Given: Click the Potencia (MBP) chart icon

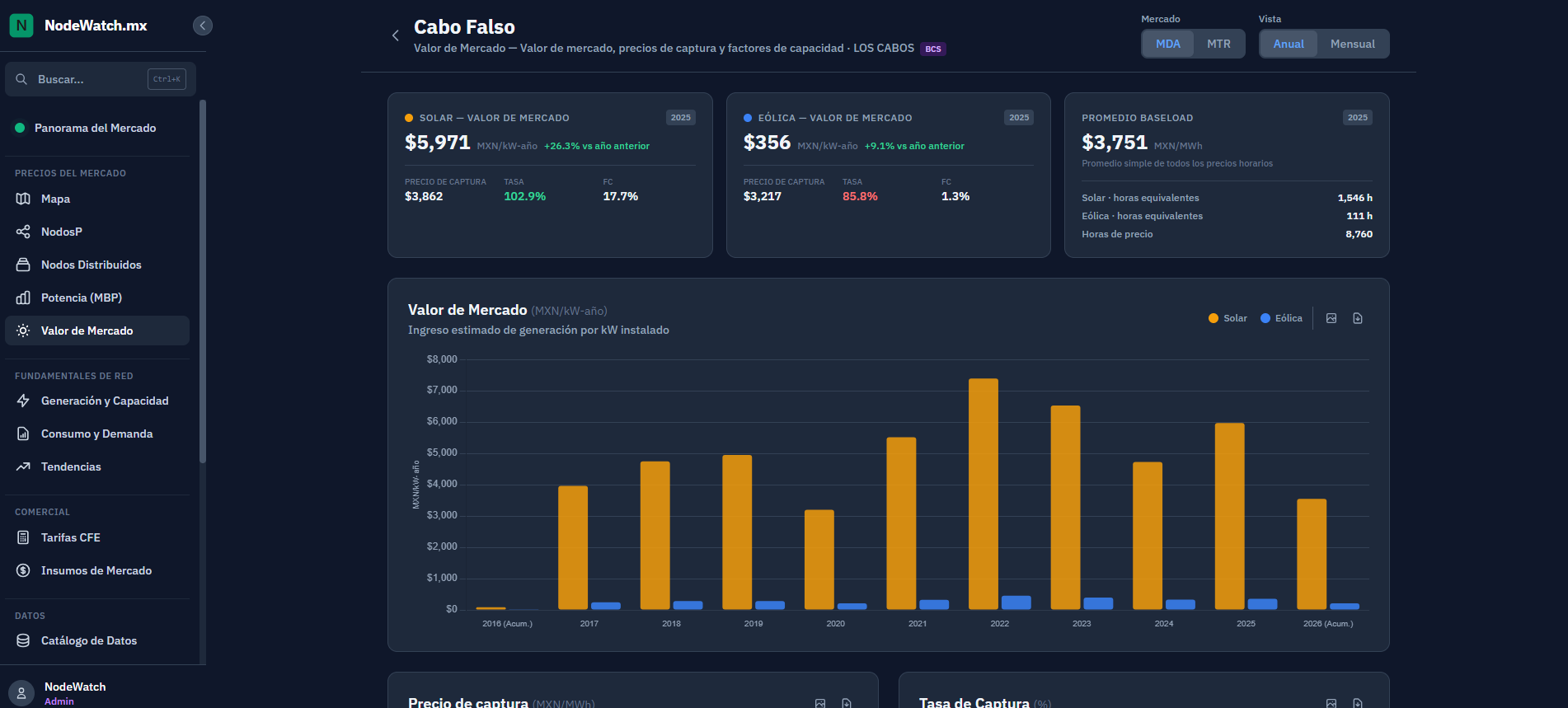Looking at the screenshot, I should point(23,298).
